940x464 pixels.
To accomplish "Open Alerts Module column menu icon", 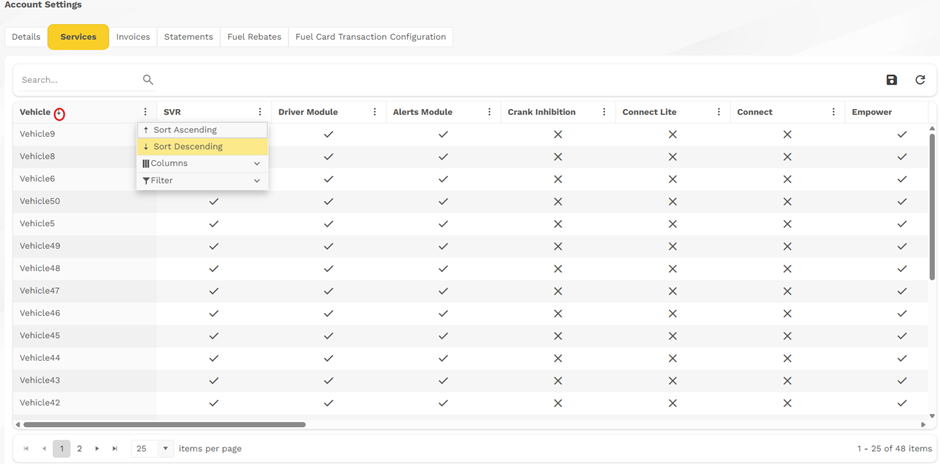I will coord(489,112).
